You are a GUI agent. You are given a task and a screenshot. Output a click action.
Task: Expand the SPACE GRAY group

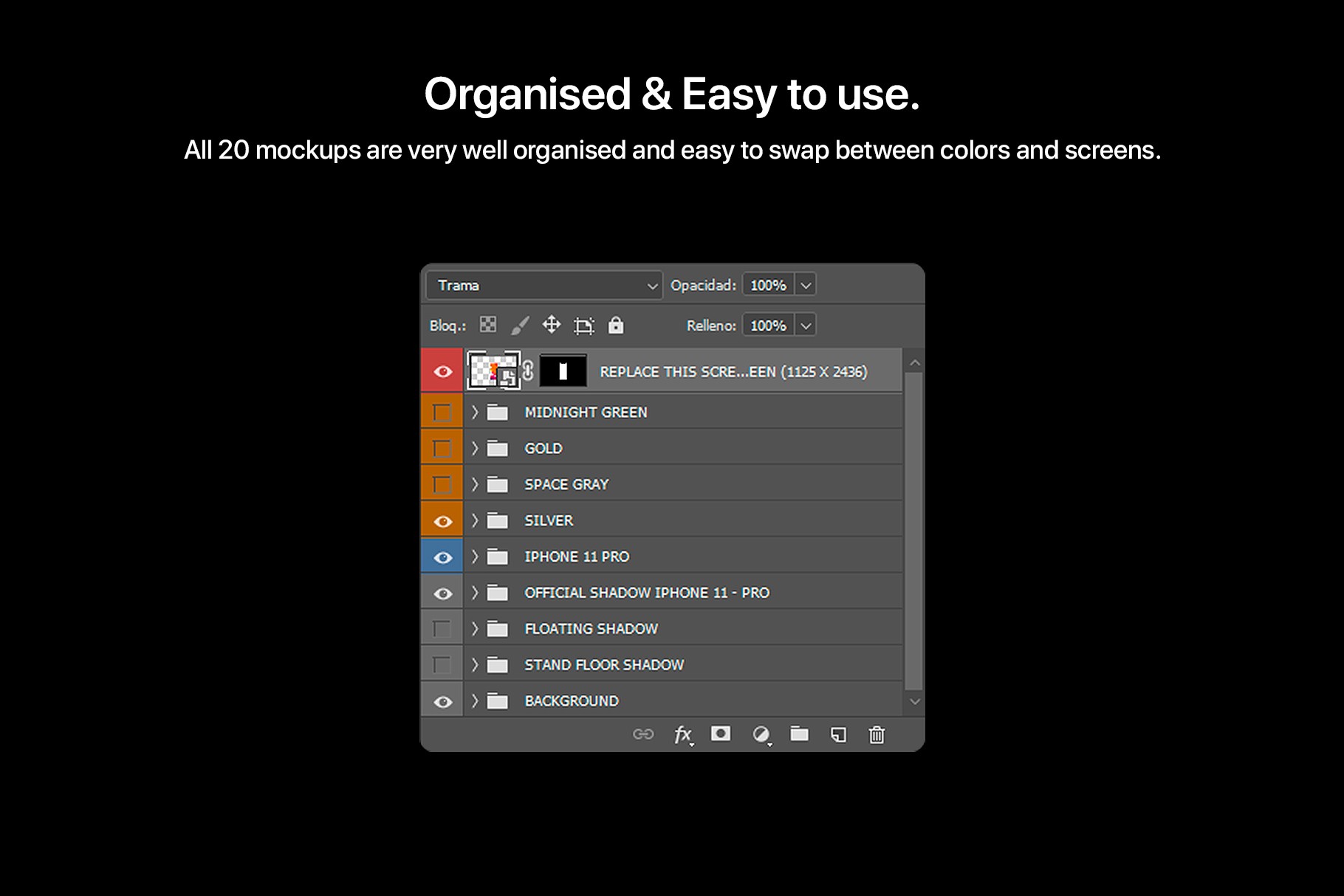point(475,484)
